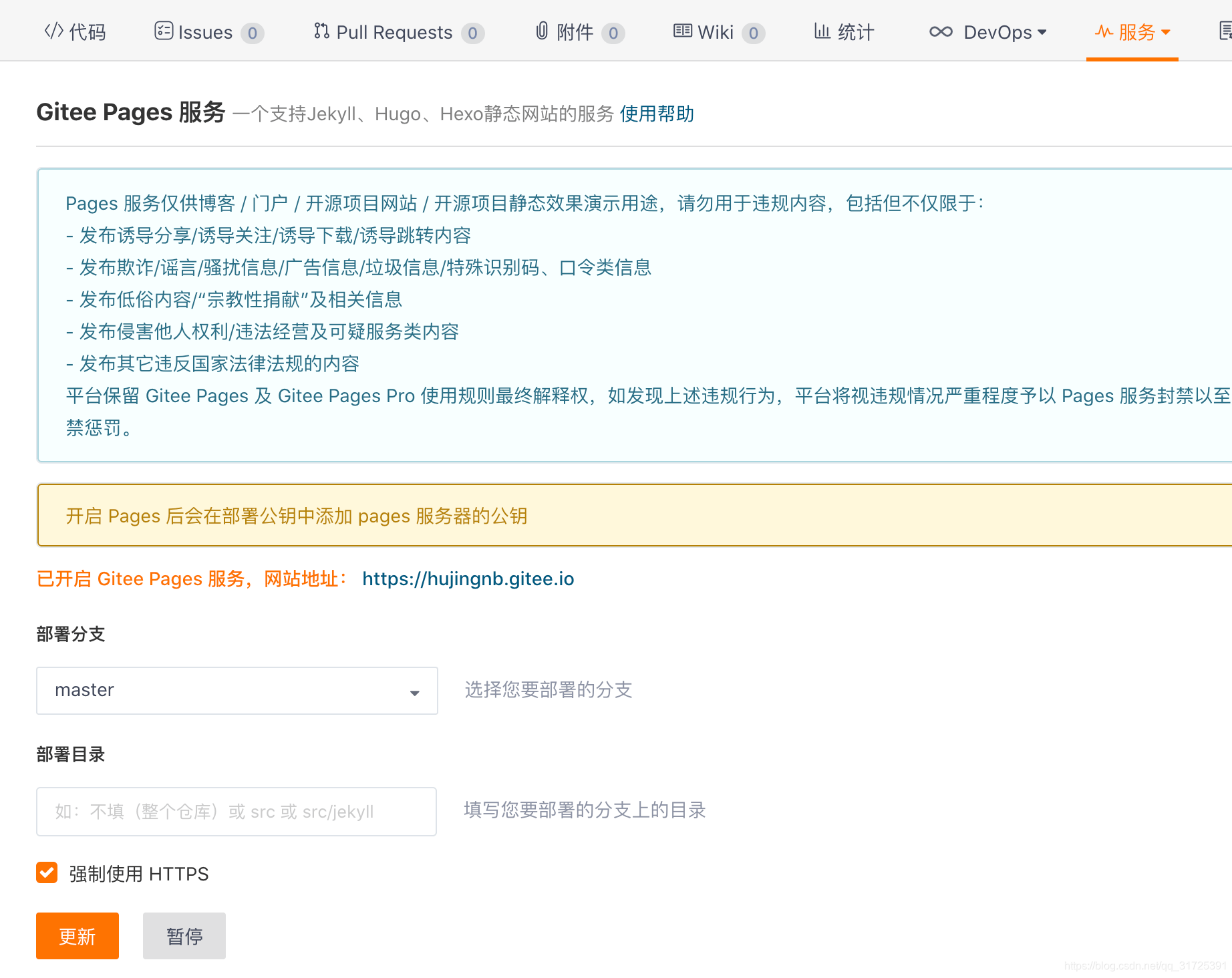Open the 使用帮助 help link
Viewport: 1232px width, 978px height.
click(657, 114)
